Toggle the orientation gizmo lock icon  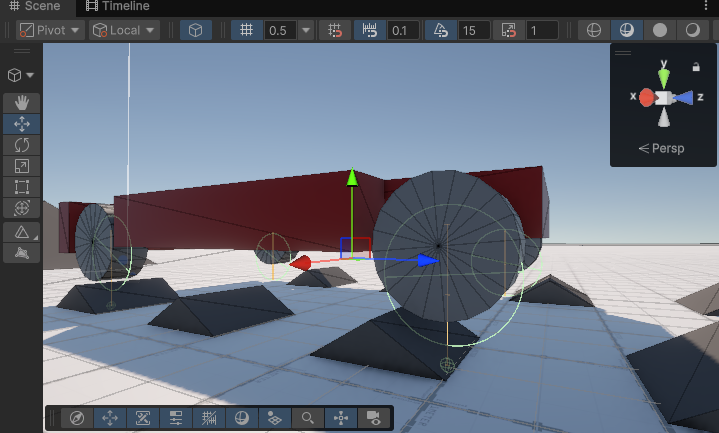click(696, 67)
